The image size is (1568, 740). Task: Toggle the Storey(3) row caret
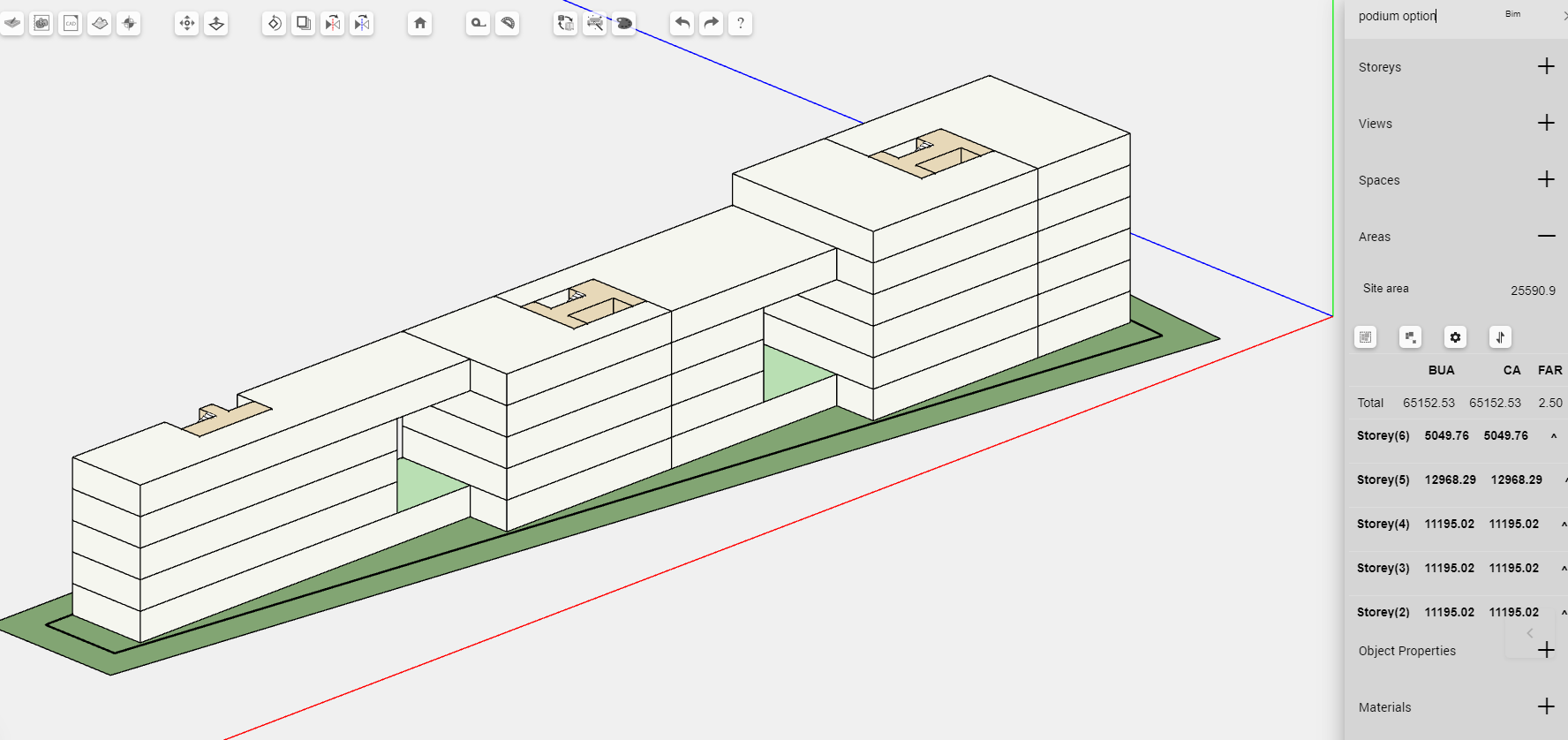coord(1563,568)
